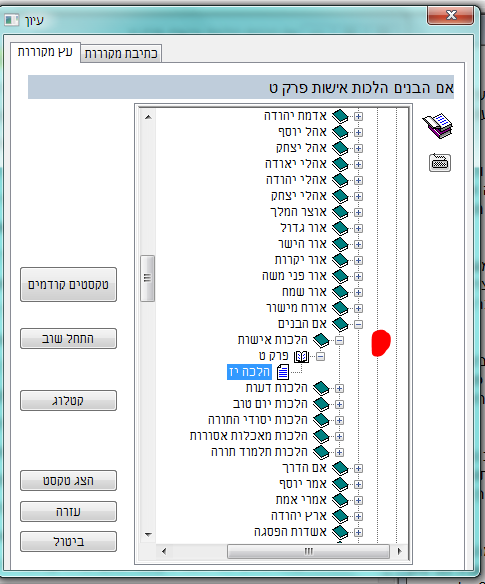Click the window icon in the עיון title bar
Image resolution: width=485 pixels, height=584 pixels.
(12, 20)
